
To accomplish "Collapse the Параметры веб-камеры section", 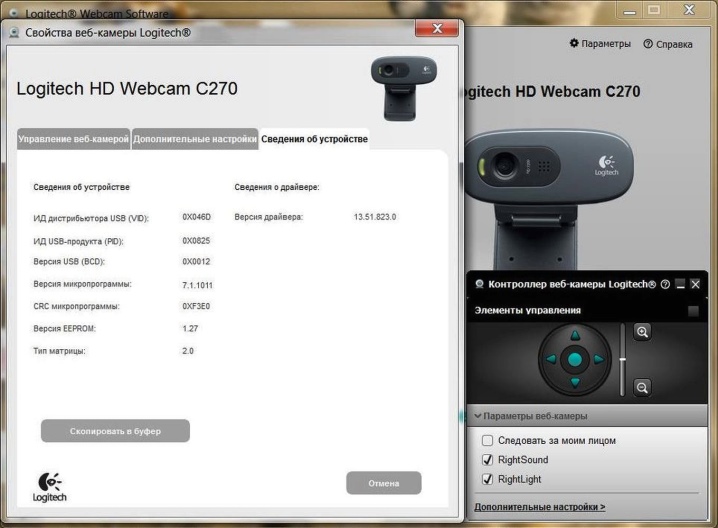I will [478, 416].
